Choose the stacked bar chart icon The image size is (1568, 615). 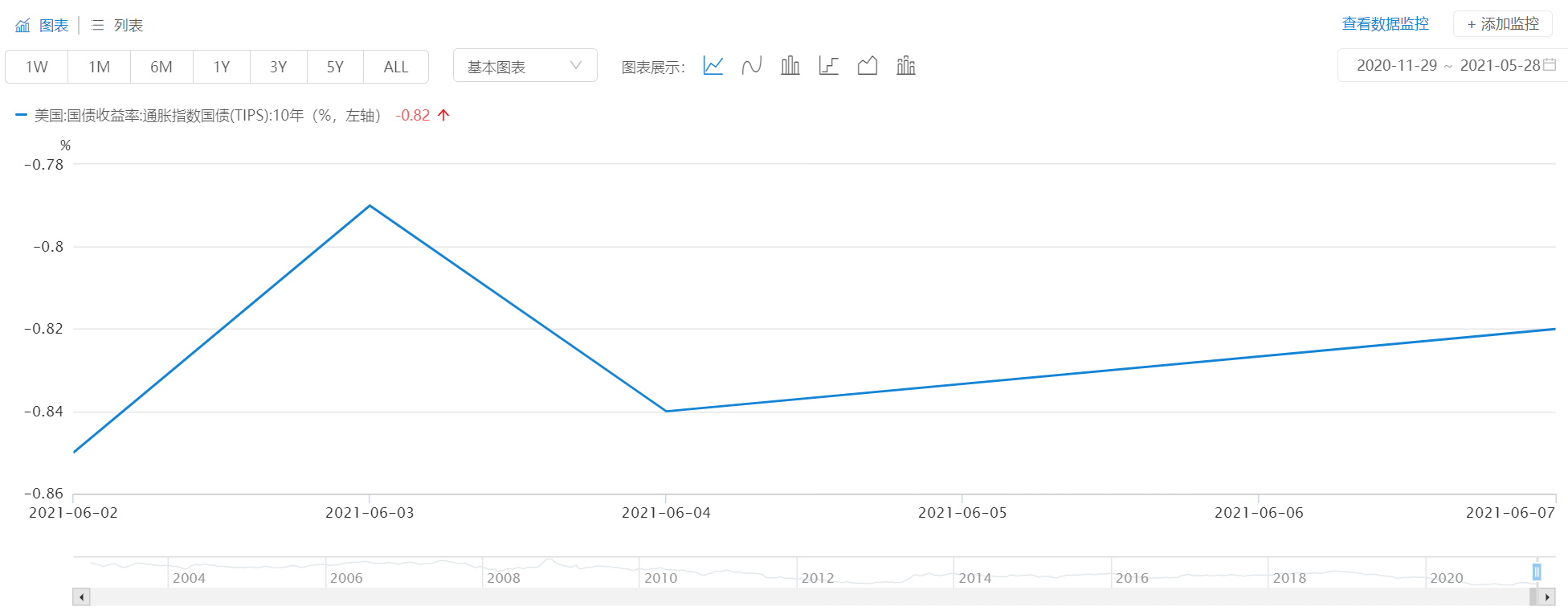(905, 66)
